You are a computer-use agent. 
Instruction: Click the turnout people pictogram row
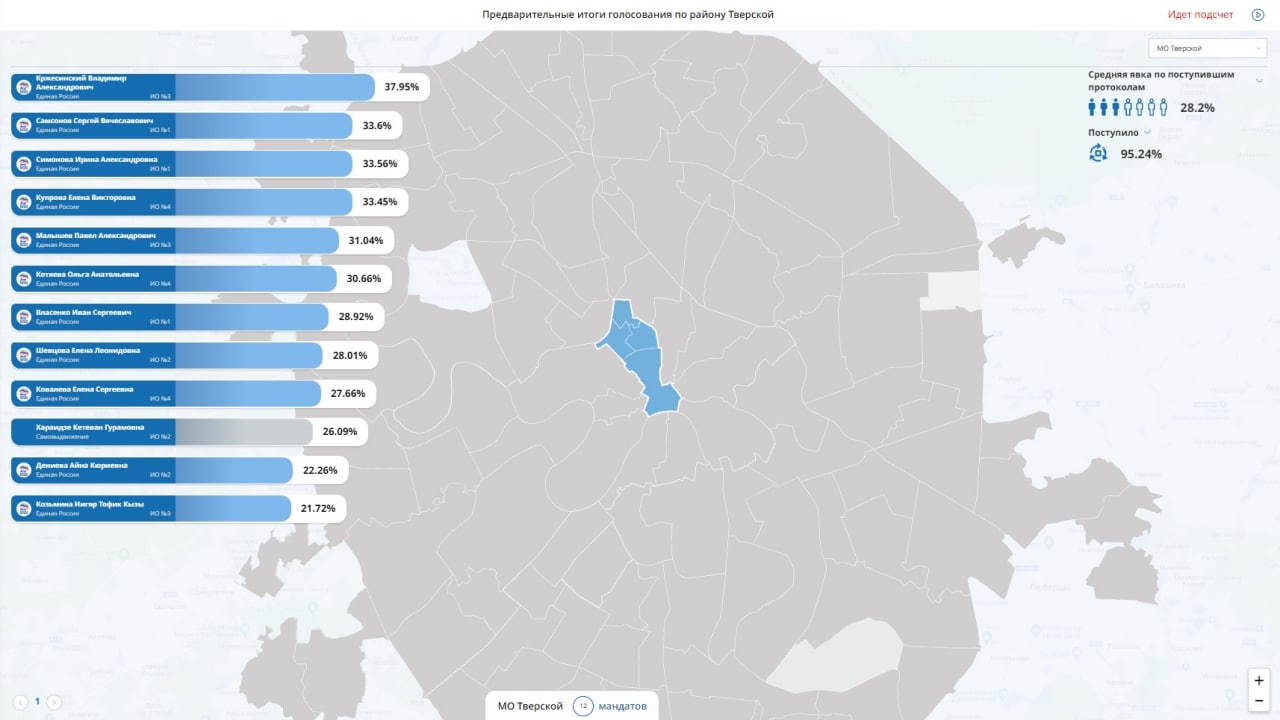(1128, 107)
